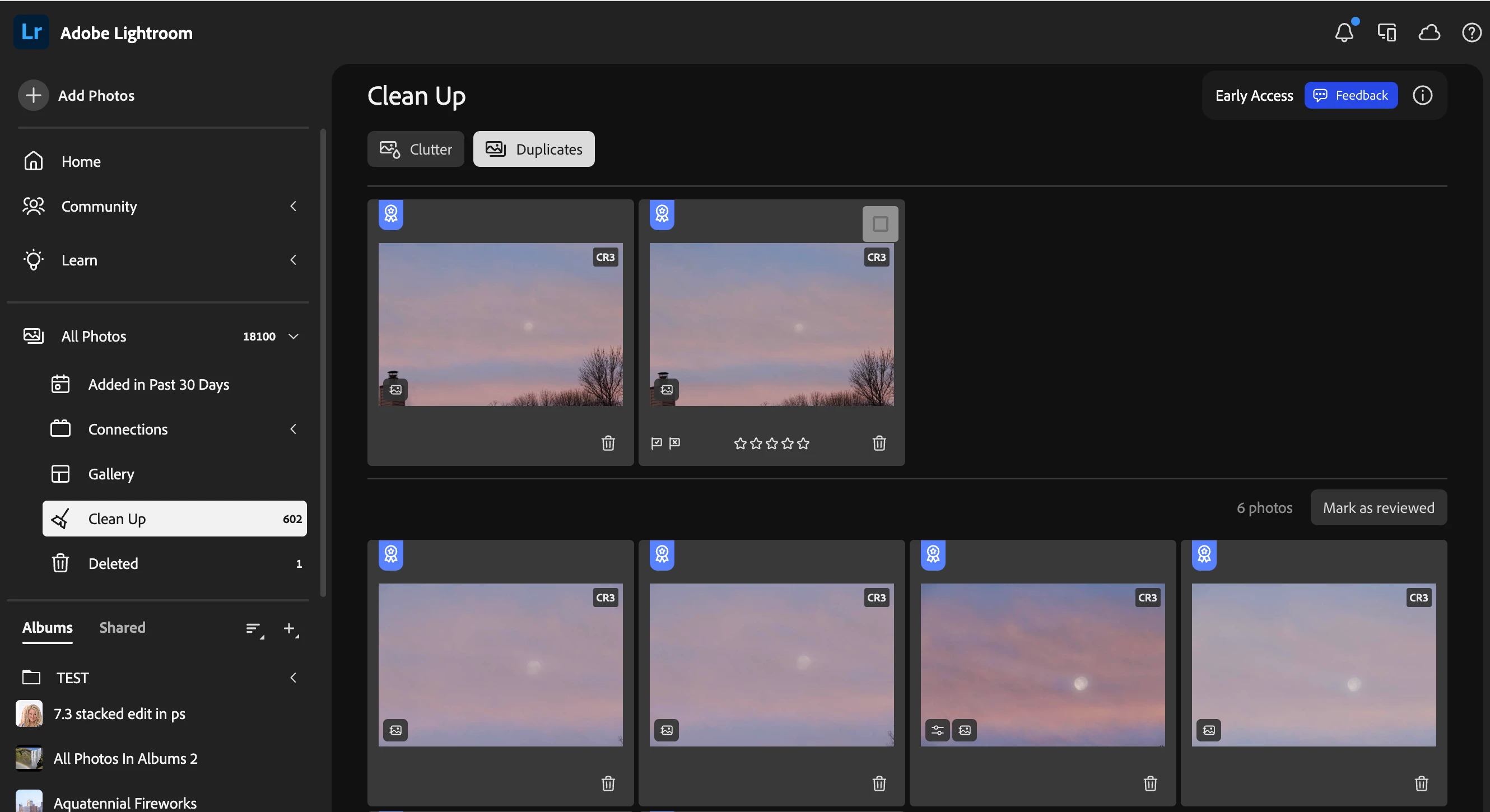The image size is (1490, 812).
Task: Expand the Community section chevron
Action: 294,207
